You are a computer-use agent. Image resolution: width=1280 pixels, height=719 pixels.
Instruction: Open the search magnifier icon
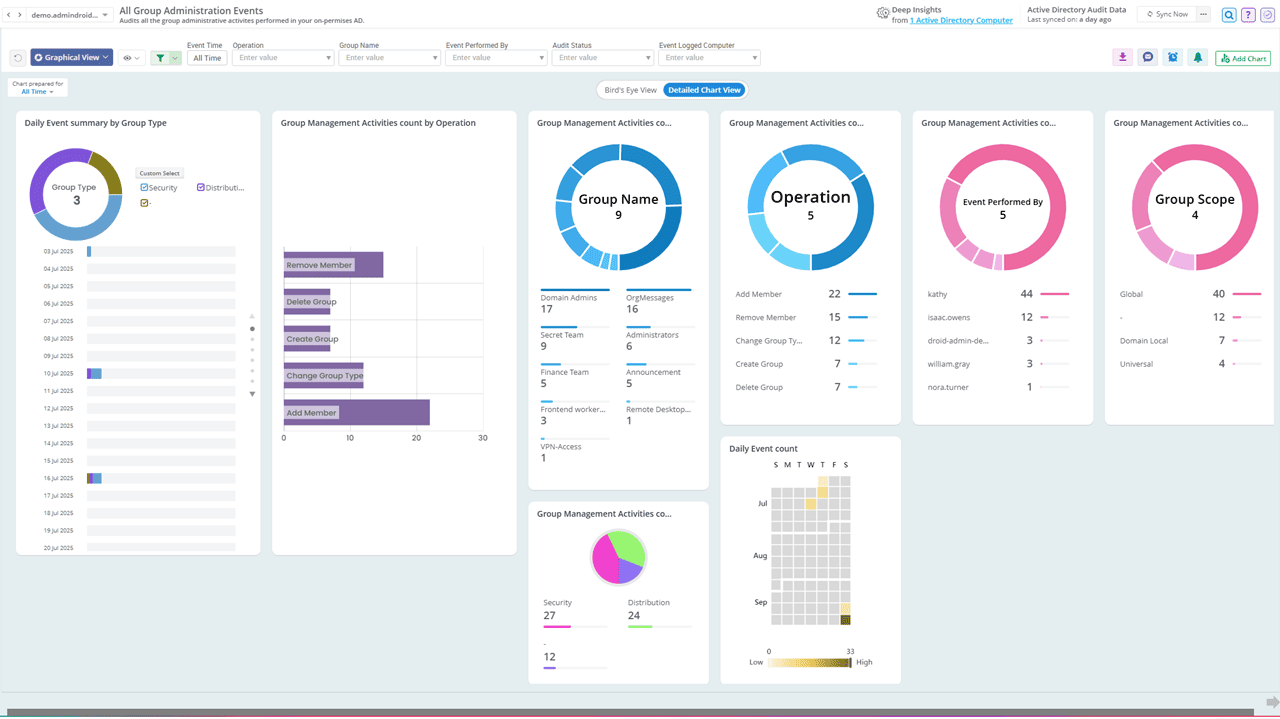click(x=1229, y=15)
